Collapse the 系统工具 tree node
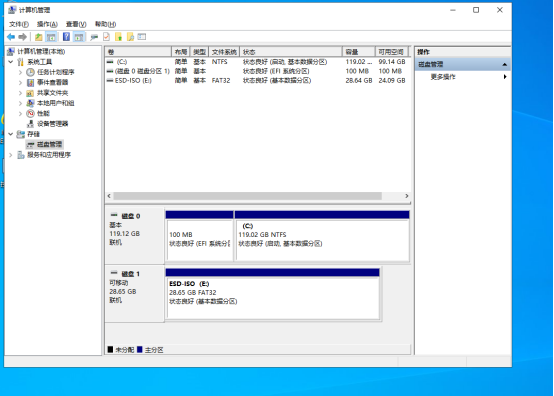Image resolution: width=554 pixels, height=396 pixels. (x=11, y=62)
